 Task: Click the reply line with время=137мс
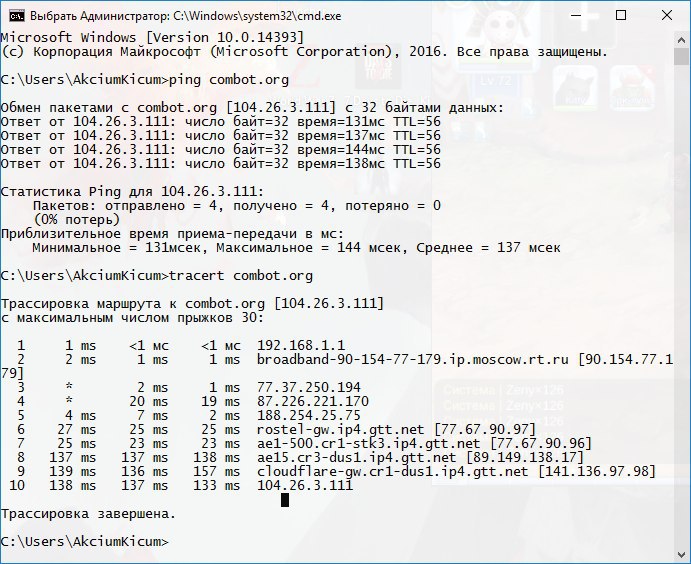(220, 136)
